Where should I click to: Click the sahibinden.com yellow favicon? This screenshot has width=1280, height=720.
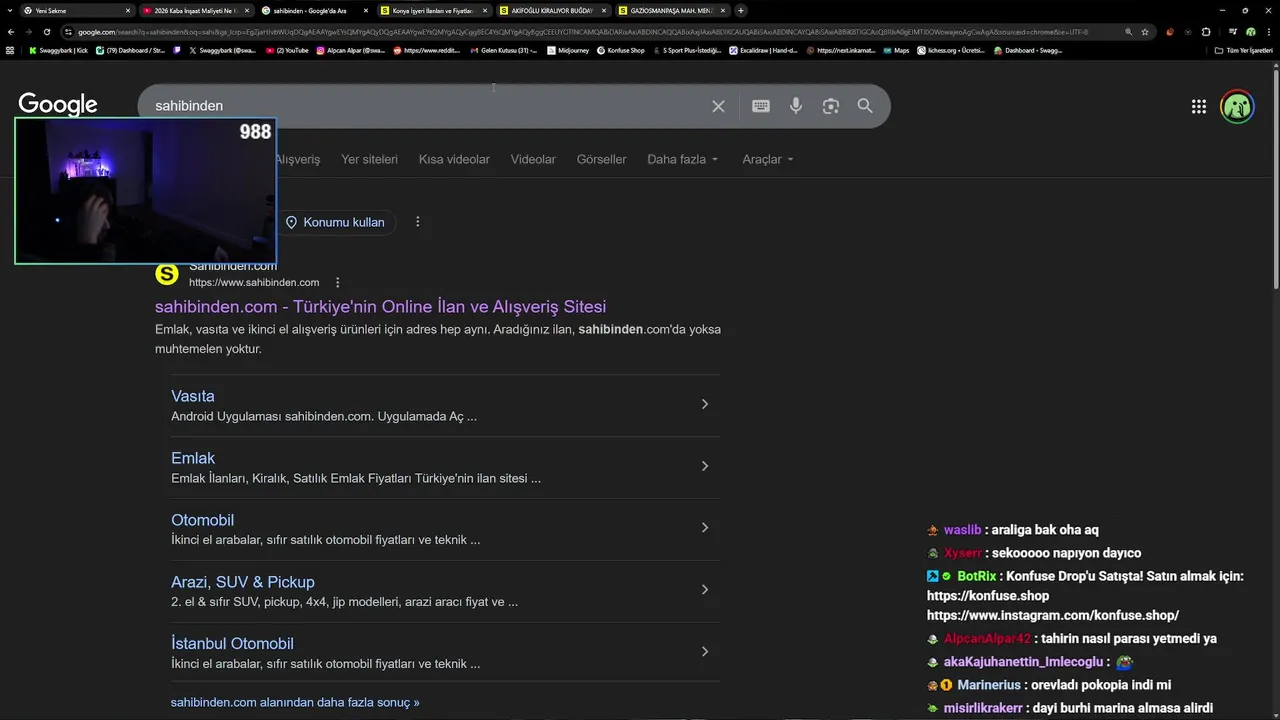167,274
